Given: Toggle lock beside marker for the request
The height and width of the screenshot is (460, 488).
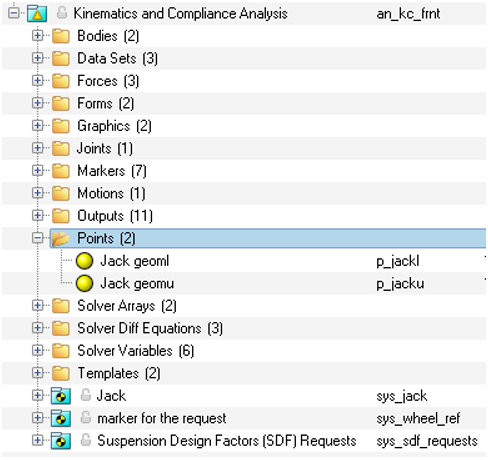Looking at the screenshot, I should tap(86, 417).
